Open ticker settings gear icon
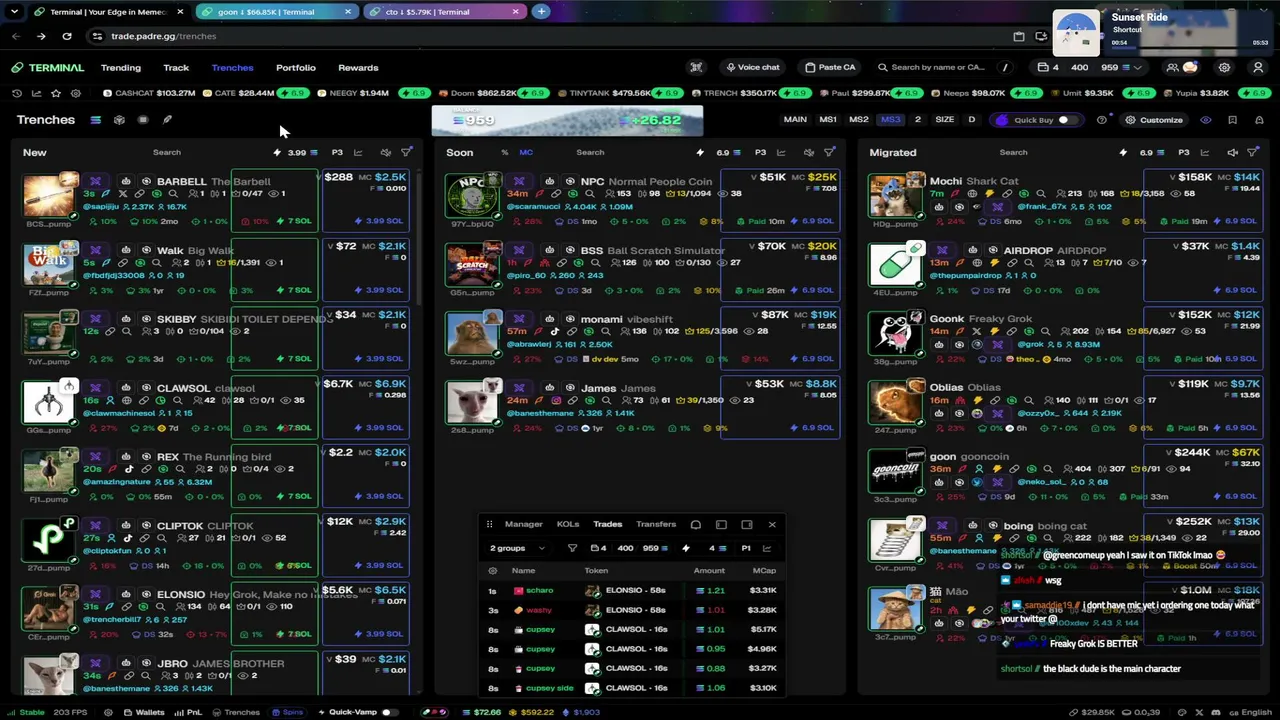The image size is (1280, 720). [x=75, y=93]
